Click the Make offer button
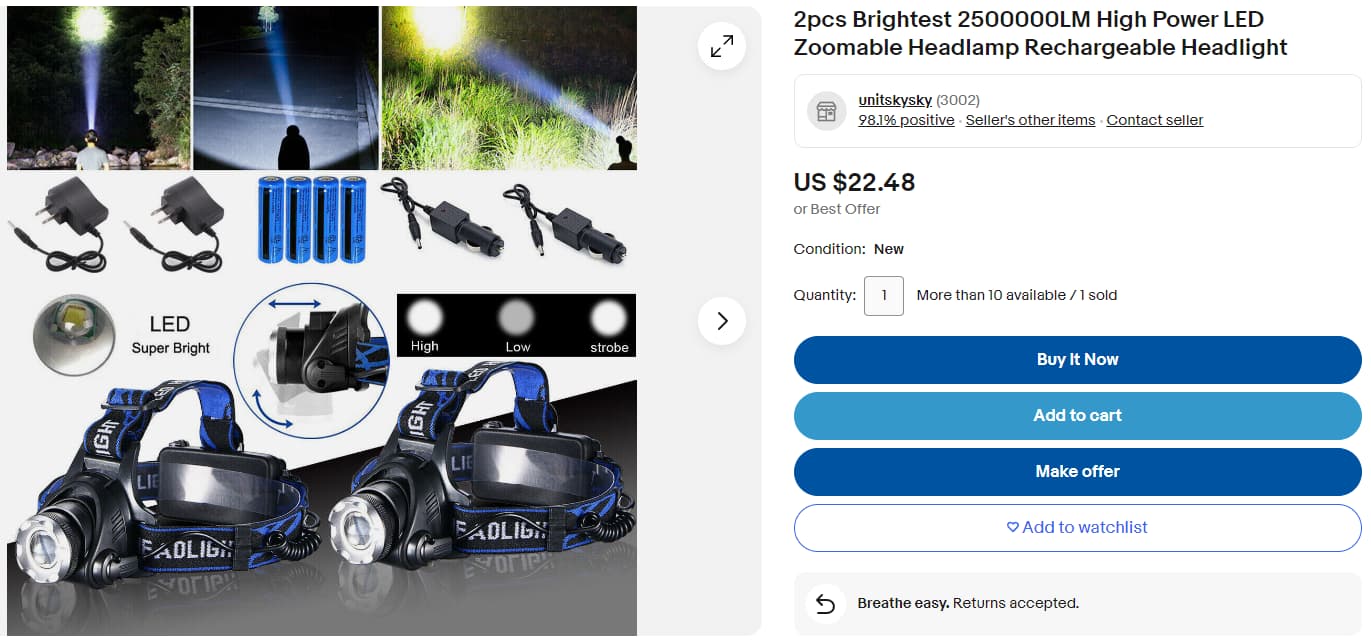 (x=1078, y=472)
